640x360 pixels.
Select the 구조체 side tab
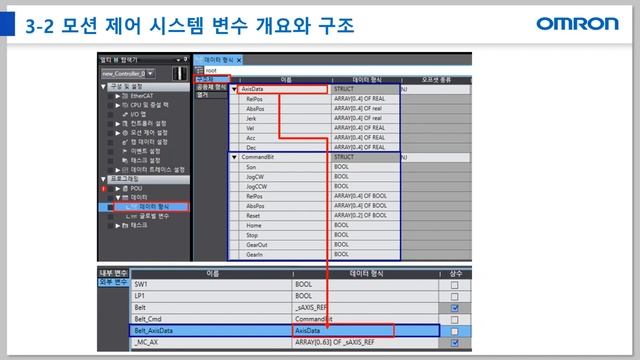(x=211, y=79)
